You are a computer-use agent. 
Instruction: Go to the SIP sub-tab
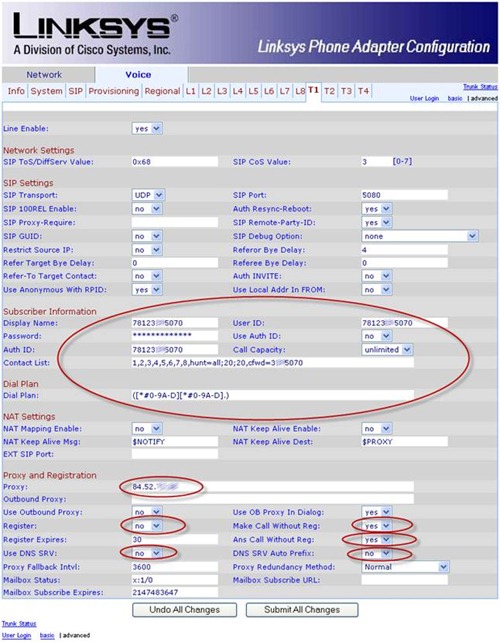click(75, 91)
